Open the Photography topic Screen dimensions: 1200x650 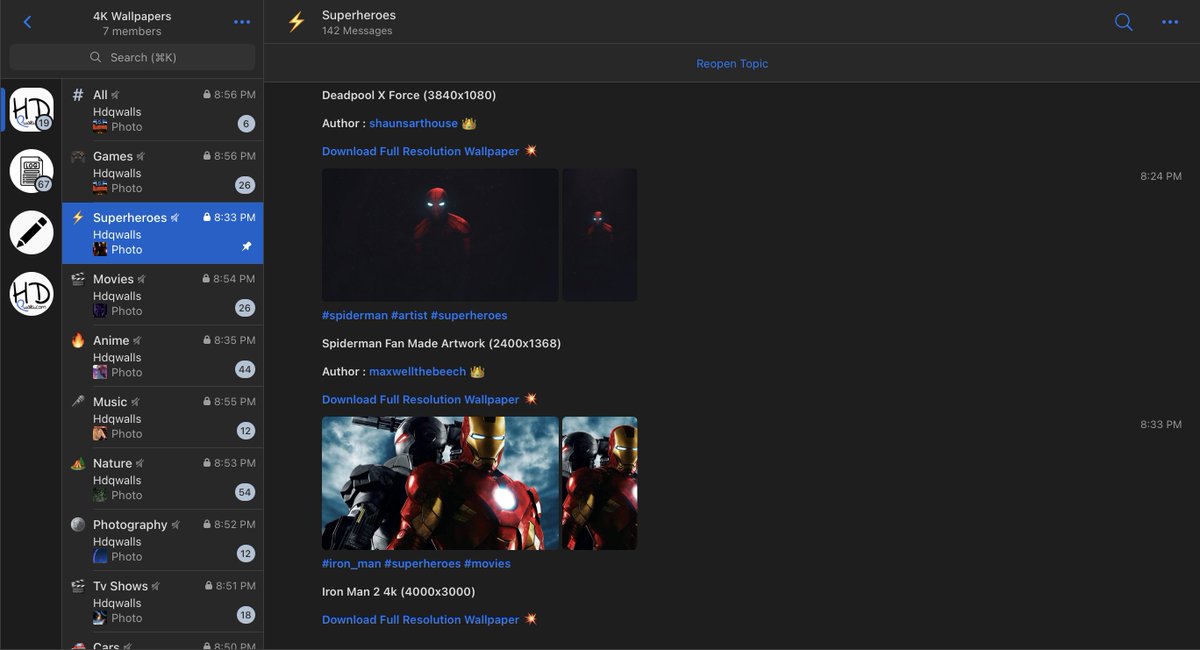[x=163, y=541]
